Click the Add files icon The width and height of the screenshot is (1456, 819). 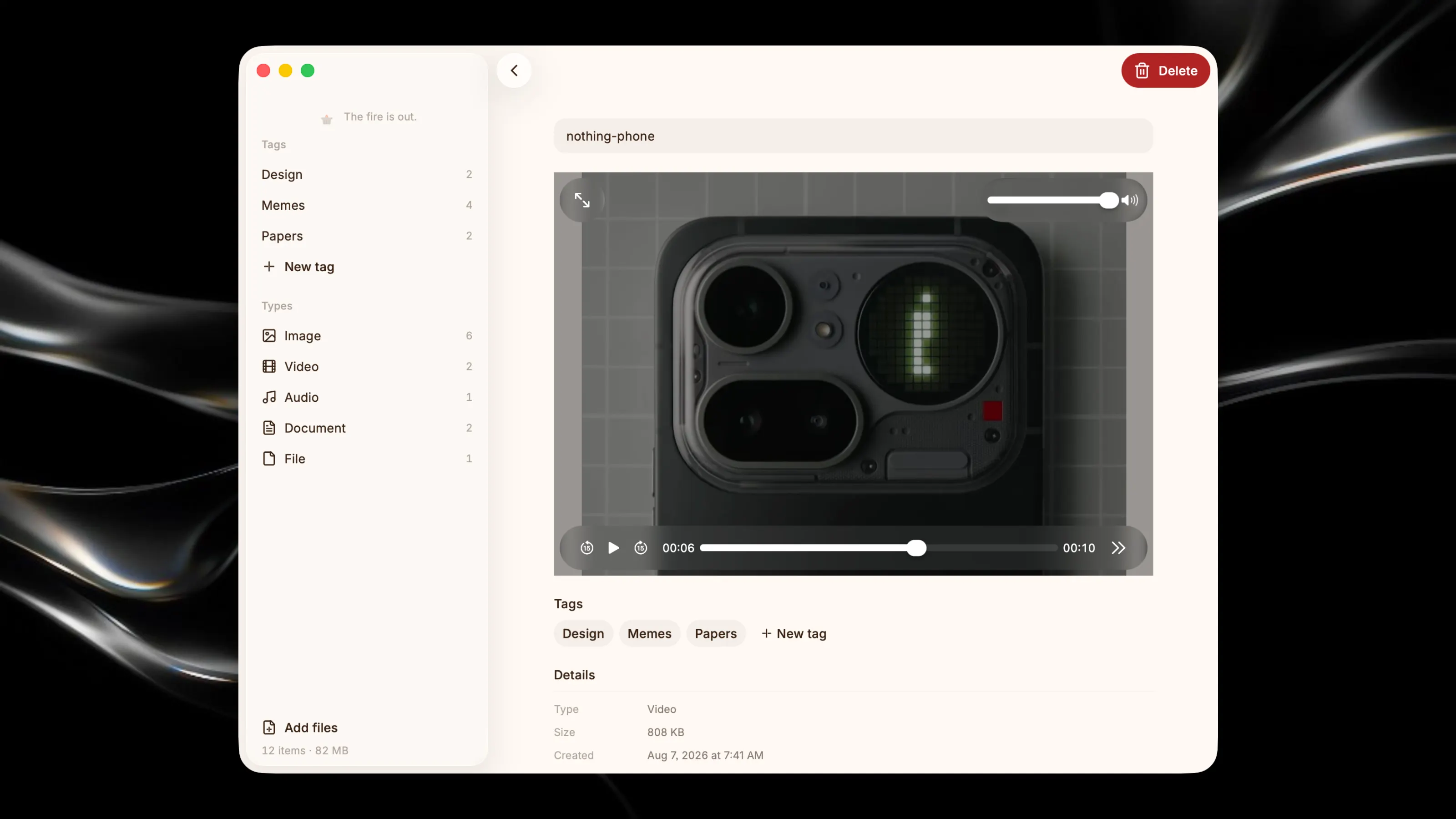pyautogui.click(x=269, y=728)
